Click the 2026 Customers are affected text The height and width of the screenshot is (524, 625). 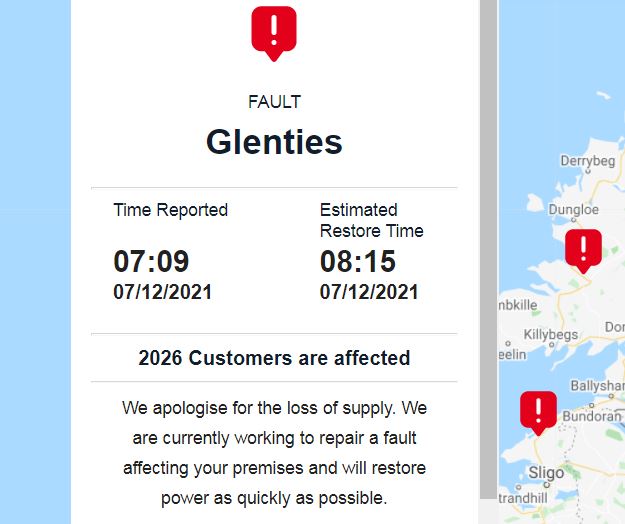click(274, 358)
